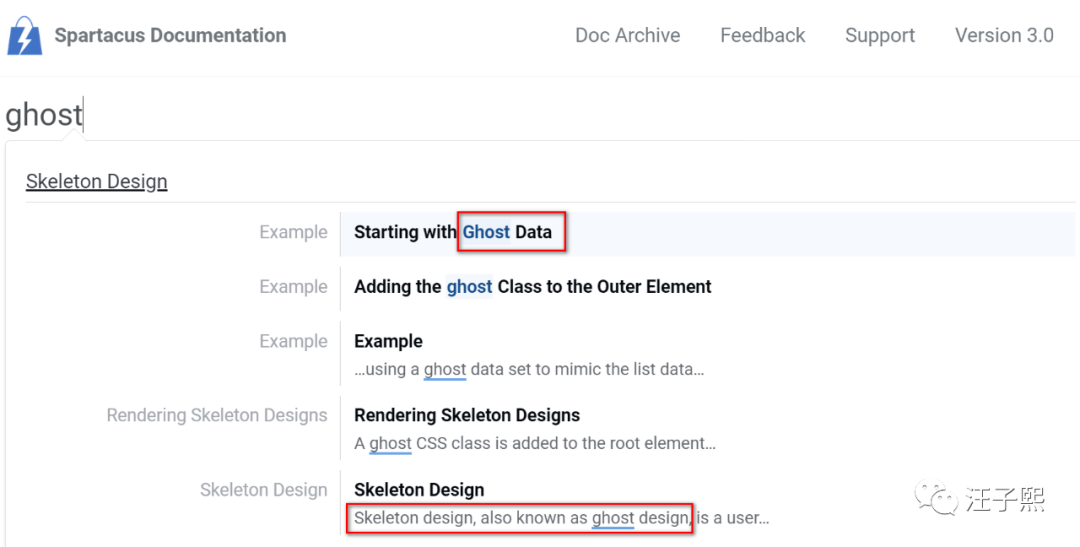Open the Doc Archive menu item
The height and width of the screenshot is (547, 1080).
click(x=627, y=36)
